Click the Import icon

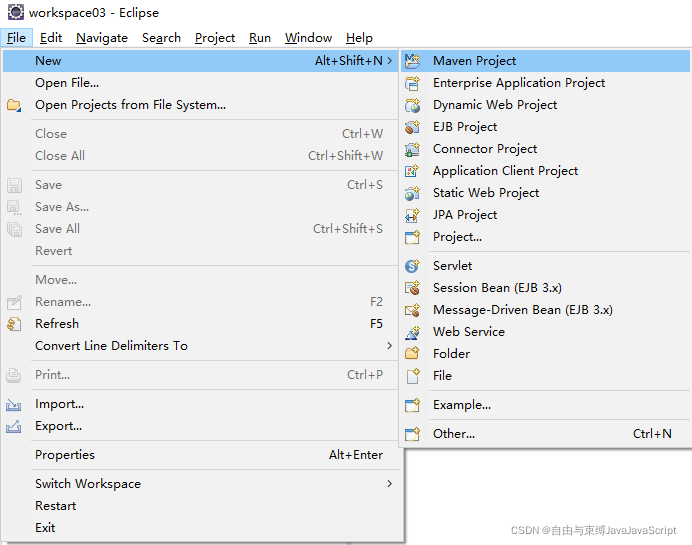[14, 405]
